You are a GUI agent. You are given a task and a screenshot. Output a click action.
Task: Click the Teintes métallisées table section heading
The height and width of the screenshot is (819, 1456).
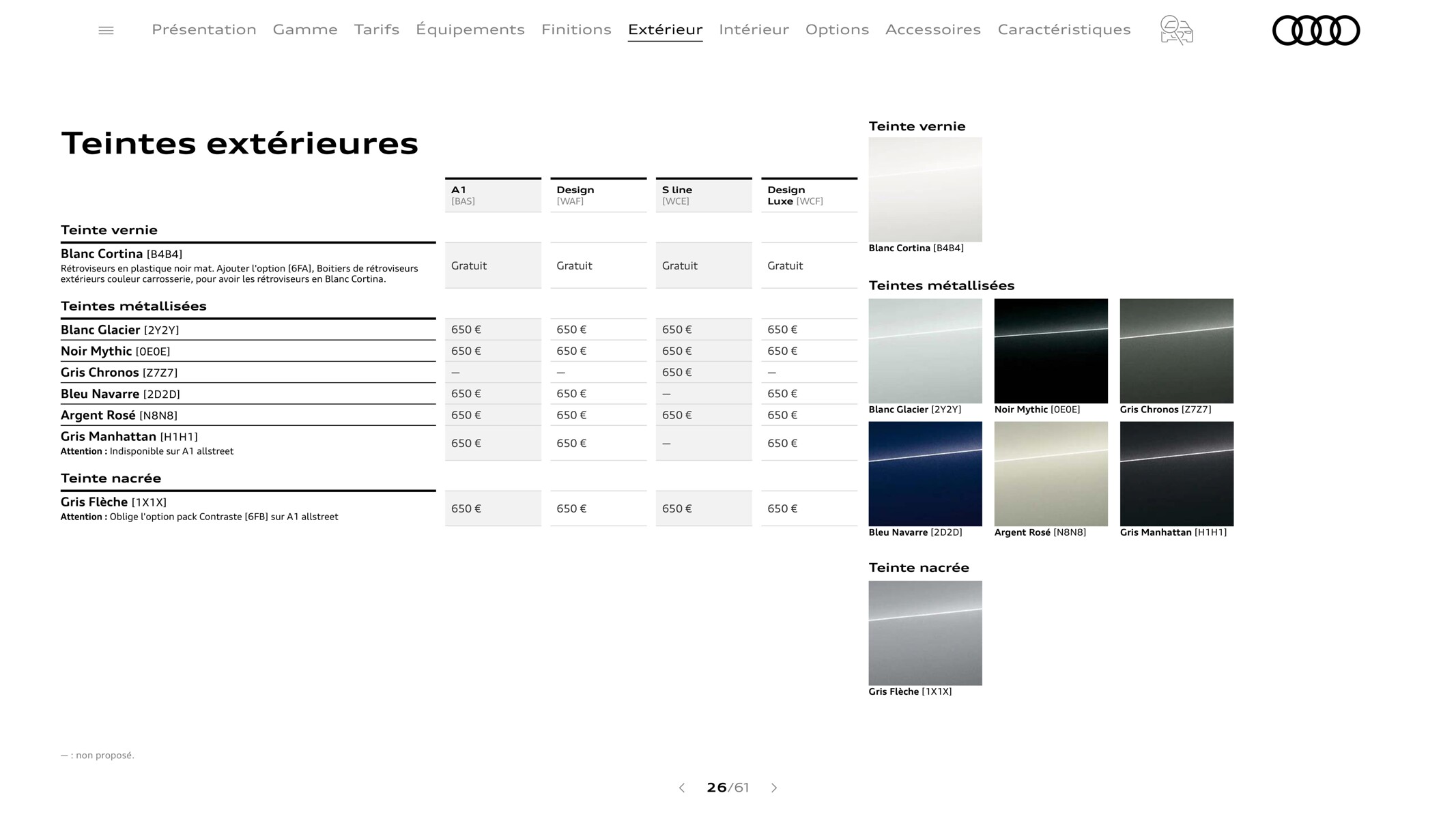point(134,306)
